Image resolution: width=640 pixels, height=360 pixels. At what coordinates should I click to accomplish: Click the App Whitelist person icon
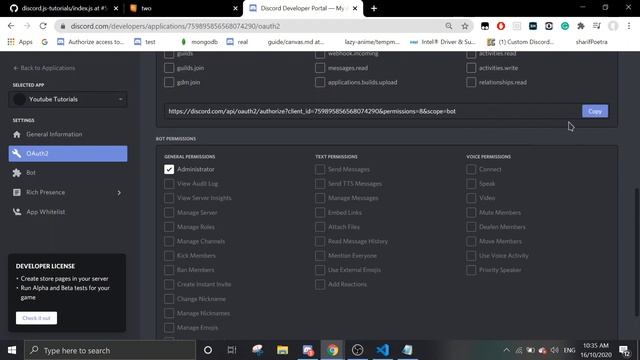[17, 212]
